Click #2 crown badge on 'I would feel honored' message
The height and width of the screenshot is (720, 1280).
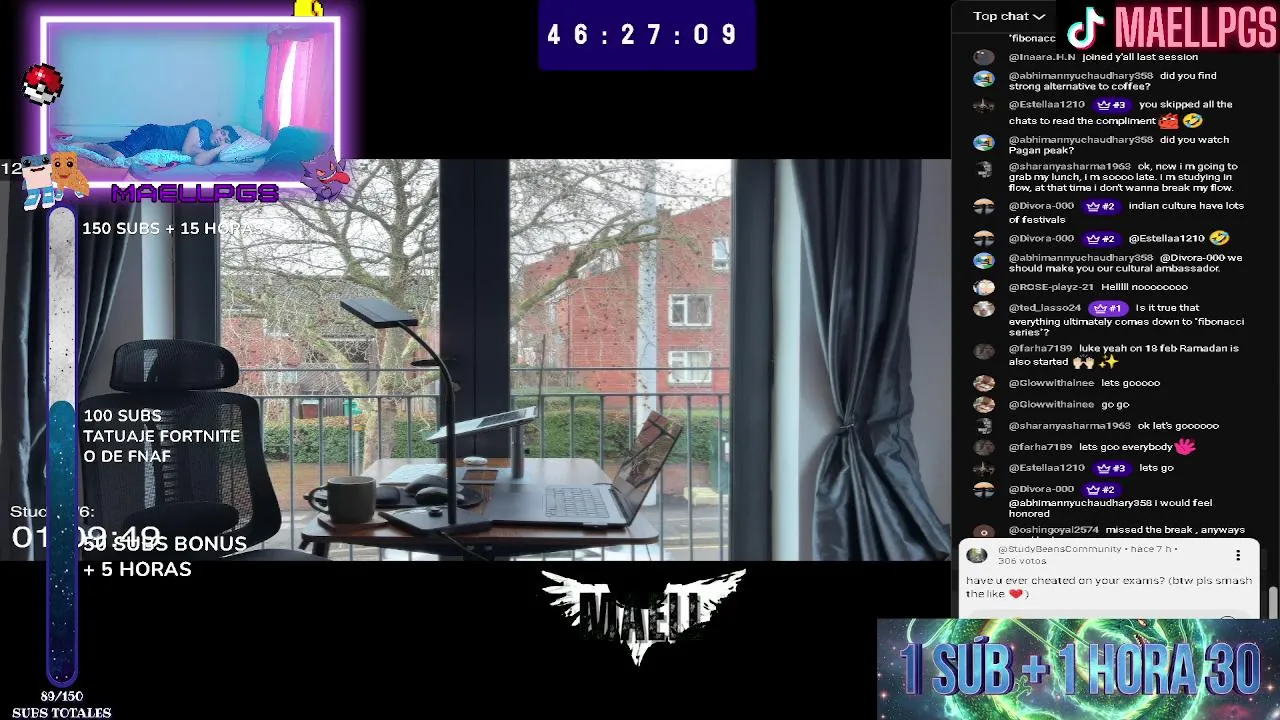pos(1100,489)
